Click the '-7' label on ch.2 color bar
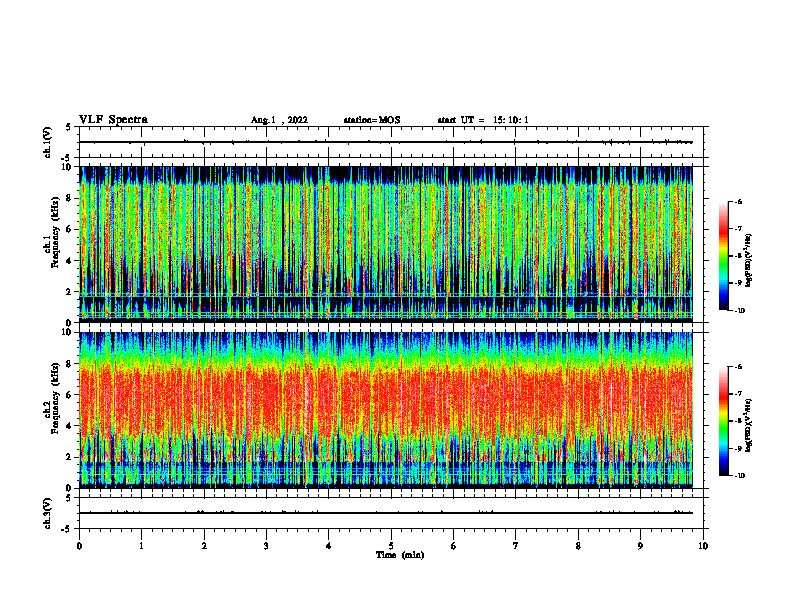Image resolution: width=792 pixels, height=612 pixels. (738, 394)
